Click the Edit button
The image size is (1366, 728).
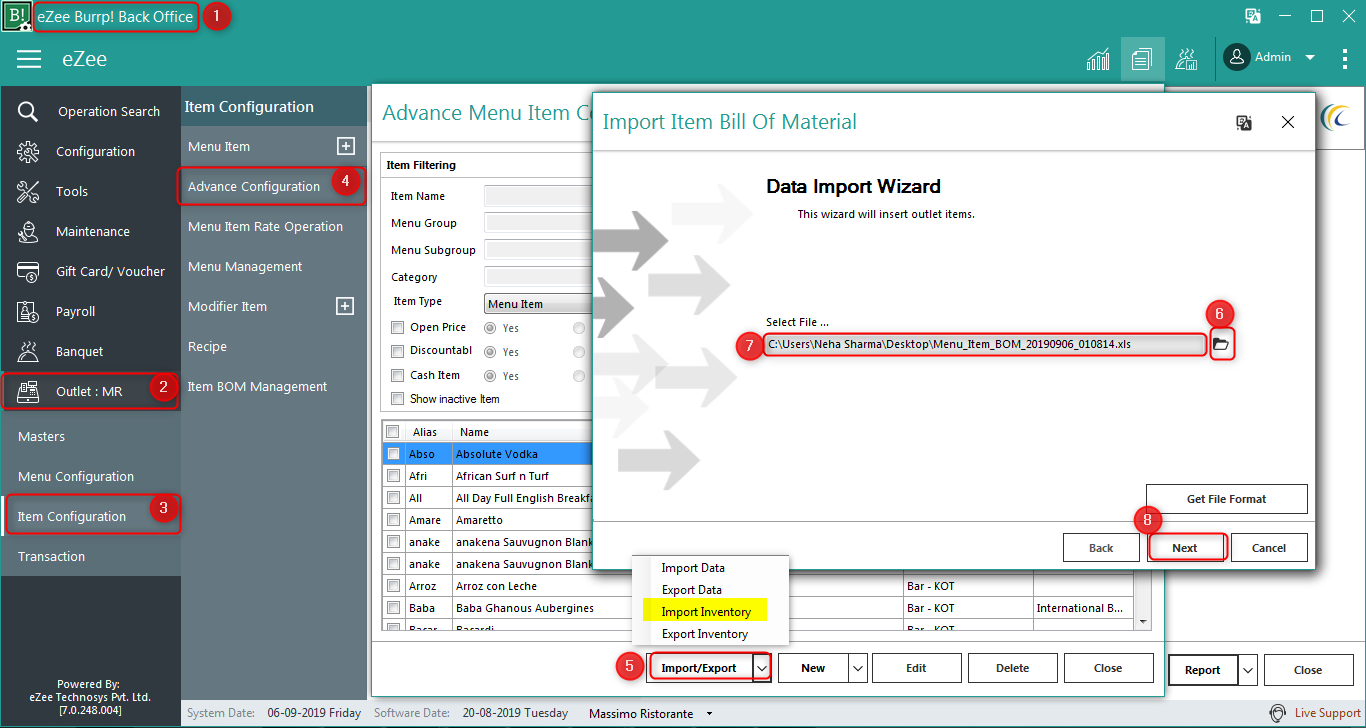click(916, 668)
